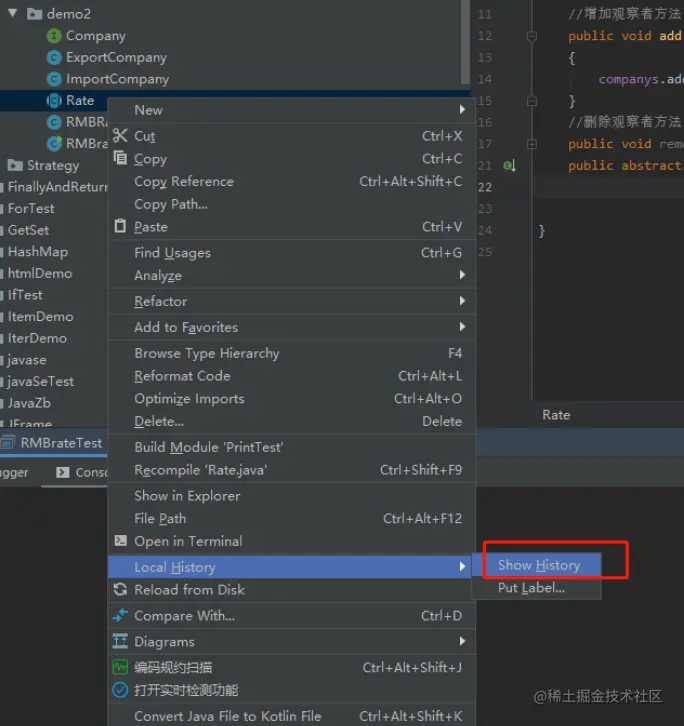The height and width of the screenshot is (726, 684).
Task: Click the Open in Terminal icon
Action: [120, 540]
